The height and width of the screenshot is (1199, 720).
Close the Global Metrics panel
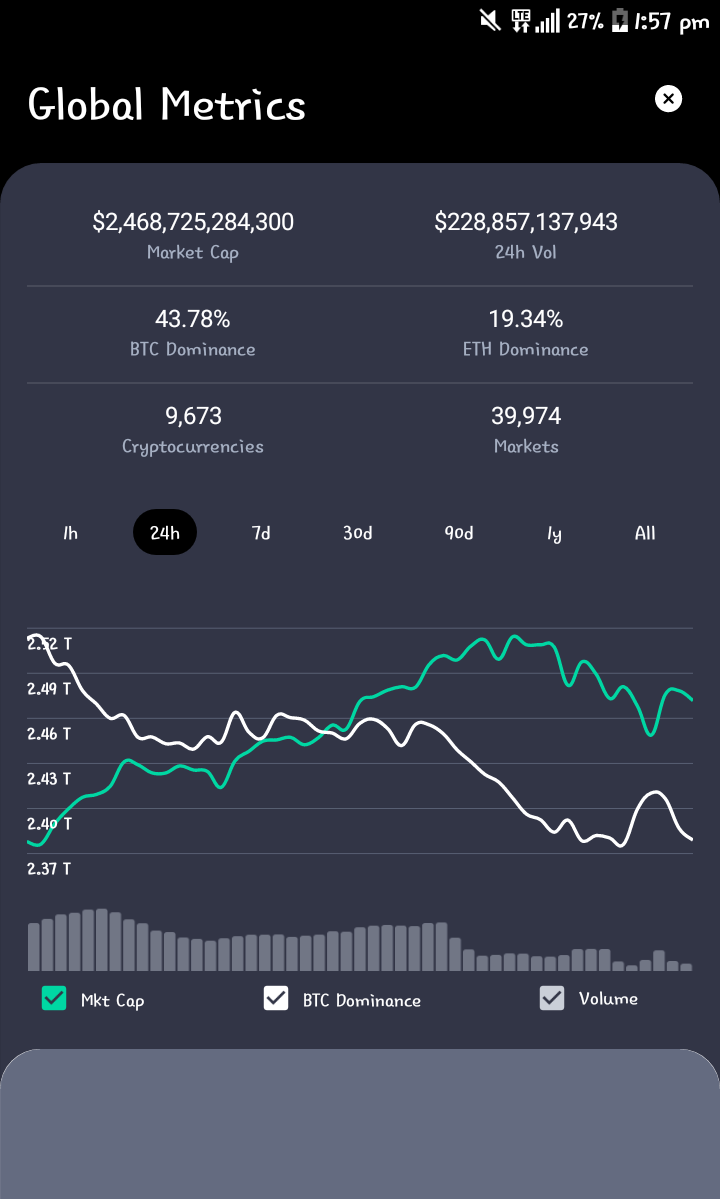click(668, 99)
